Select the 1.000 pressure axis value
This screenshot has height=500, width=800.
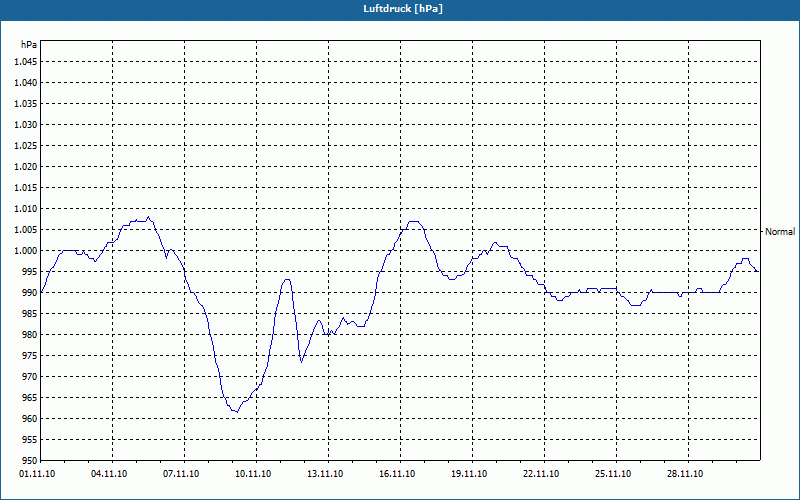(26, 251)
